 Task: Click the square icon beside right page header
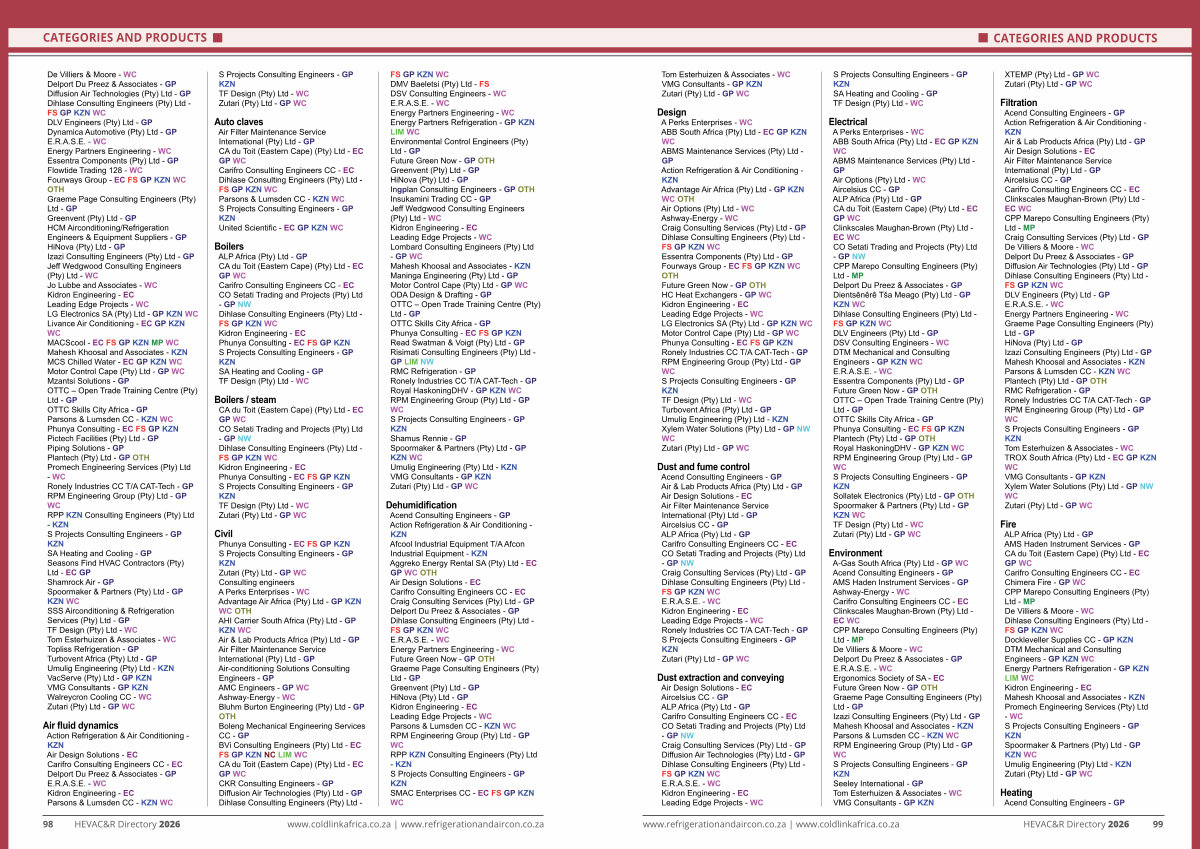click(x=983, y=38)
